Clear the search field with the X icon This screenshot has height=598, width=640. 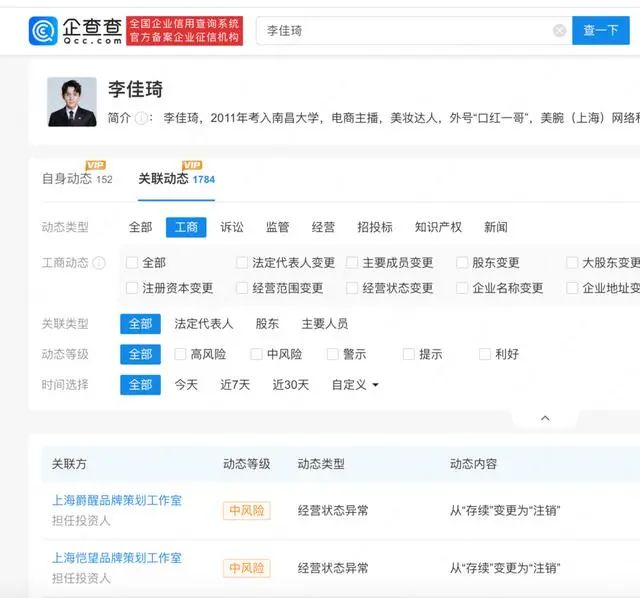pos(559,31)
